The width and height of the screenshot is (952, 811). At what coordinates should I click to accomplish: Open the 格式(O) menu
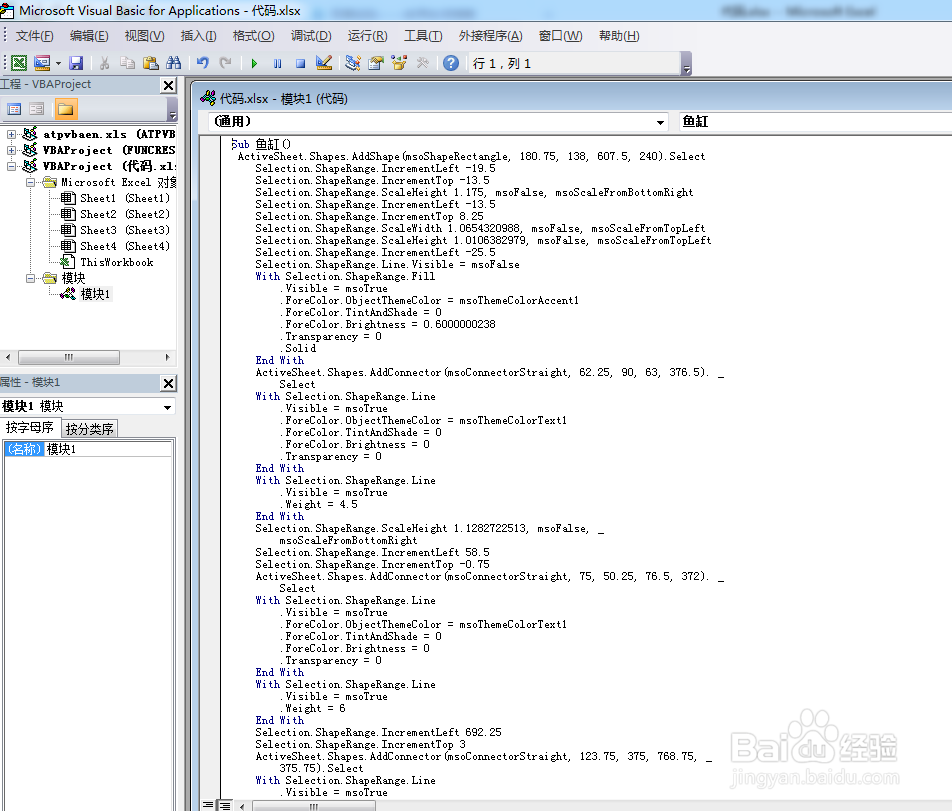(254, 36)
